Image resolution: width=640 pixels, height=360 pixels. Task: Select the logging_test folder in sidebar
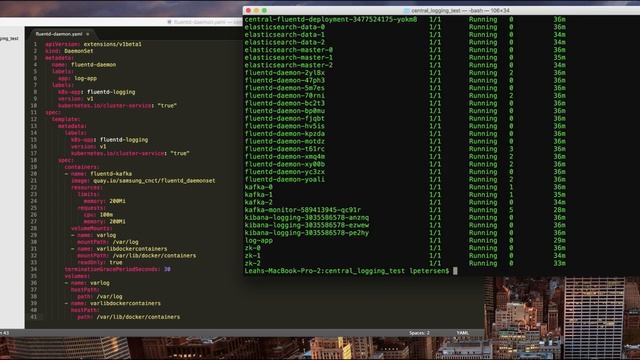9,39
